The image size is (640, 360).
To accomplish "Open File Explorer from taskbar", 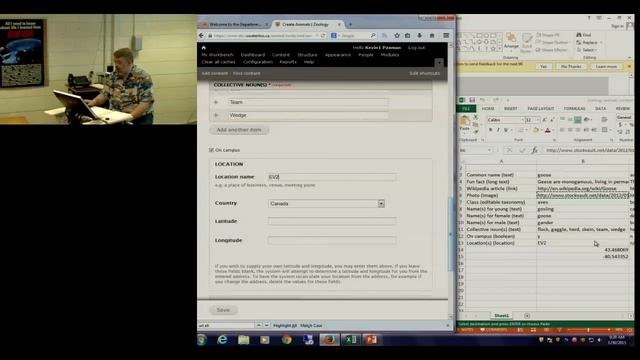I will click(244, 340).
